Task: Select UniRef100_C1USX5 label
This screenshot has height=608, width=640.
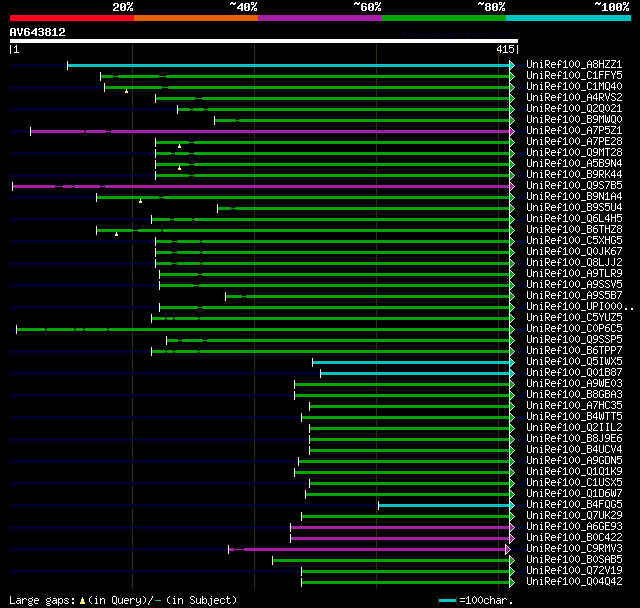Action: coord(574,483)
